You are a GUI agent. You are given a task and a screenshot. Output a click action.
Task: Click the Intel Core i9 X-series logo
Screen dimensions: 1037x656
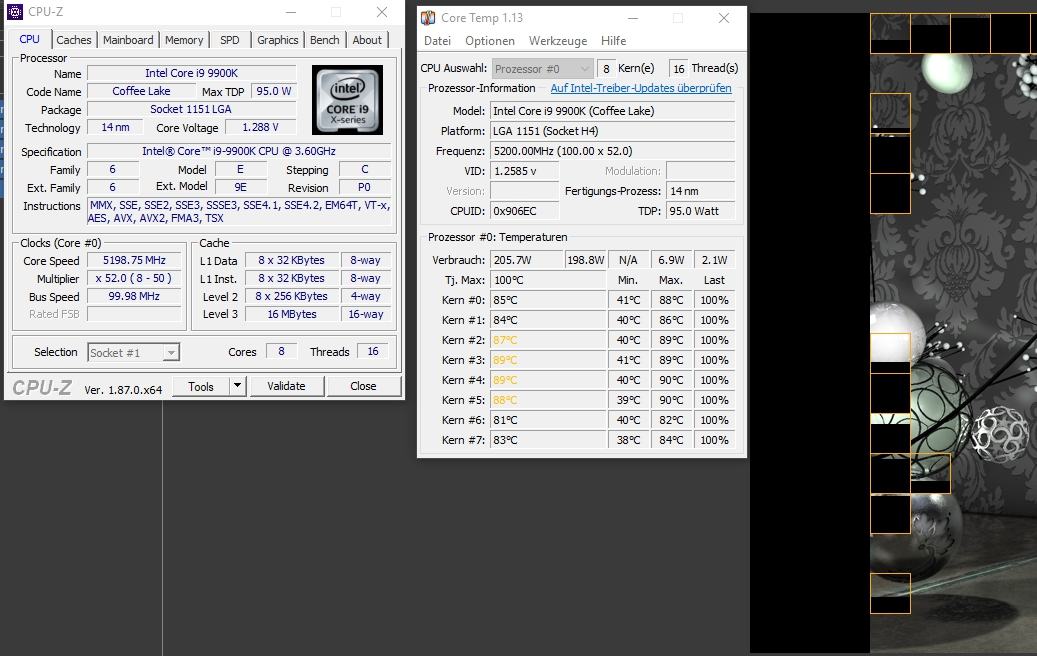347,100
